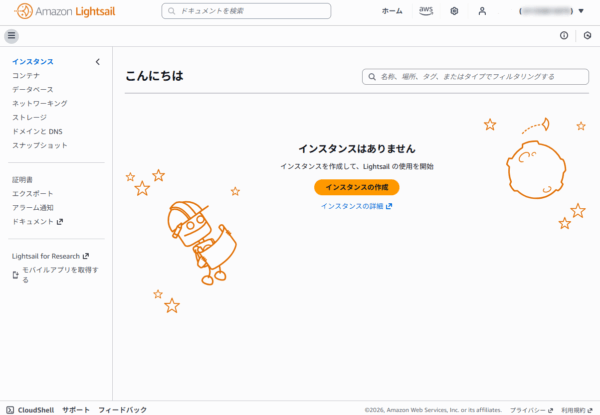
Task: Expand the account dropdown arrow
Action: [581, 11]
